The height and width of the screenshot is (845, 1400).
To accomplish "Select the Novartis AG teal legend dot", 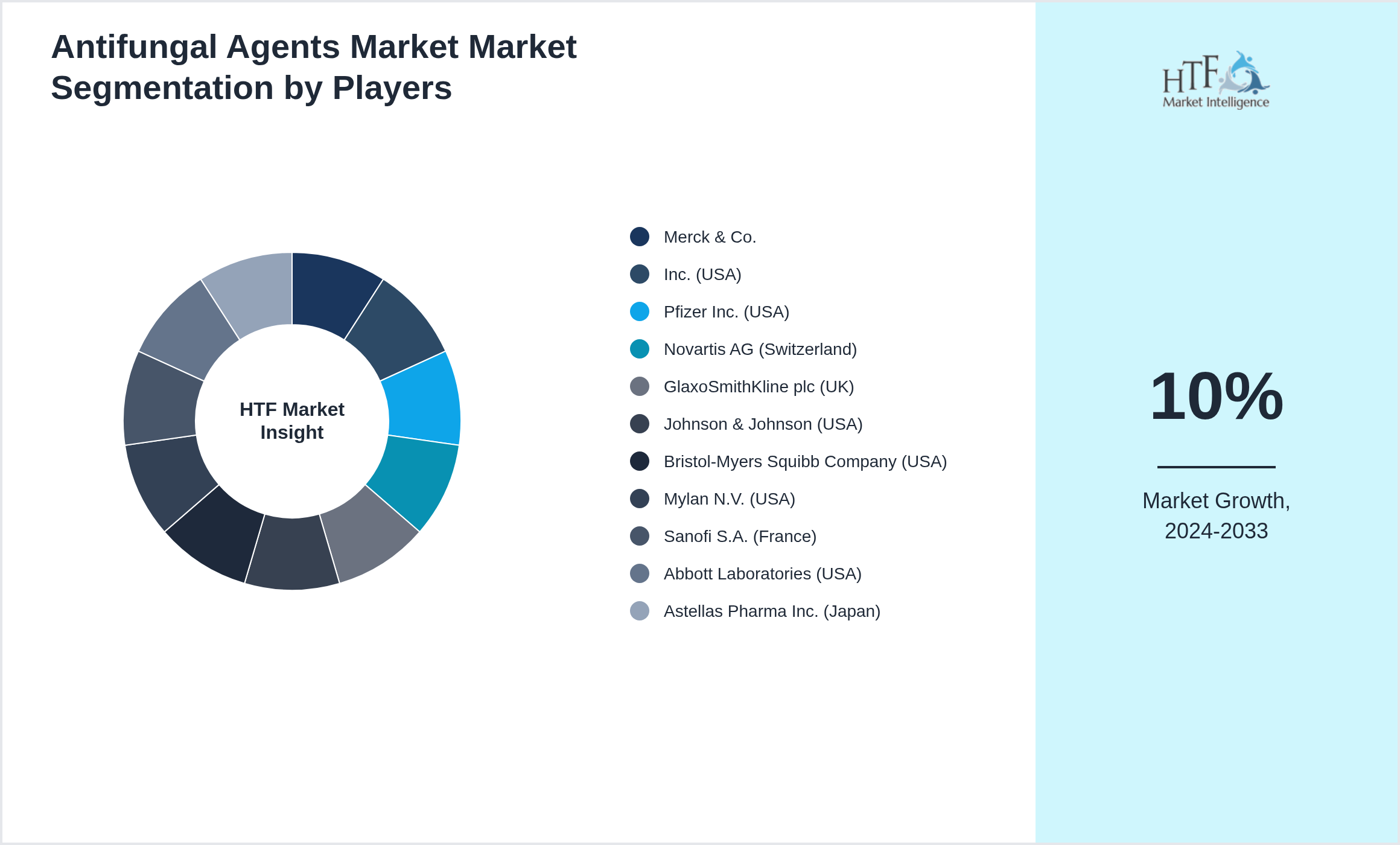I will [638, 349].
